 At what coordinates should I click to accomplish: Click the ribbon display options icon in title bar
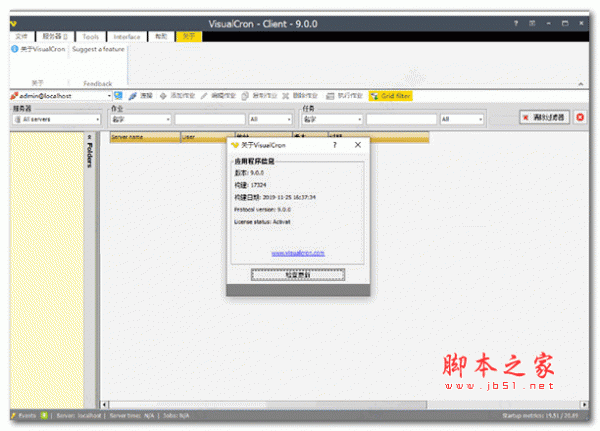tap(532, 23)
